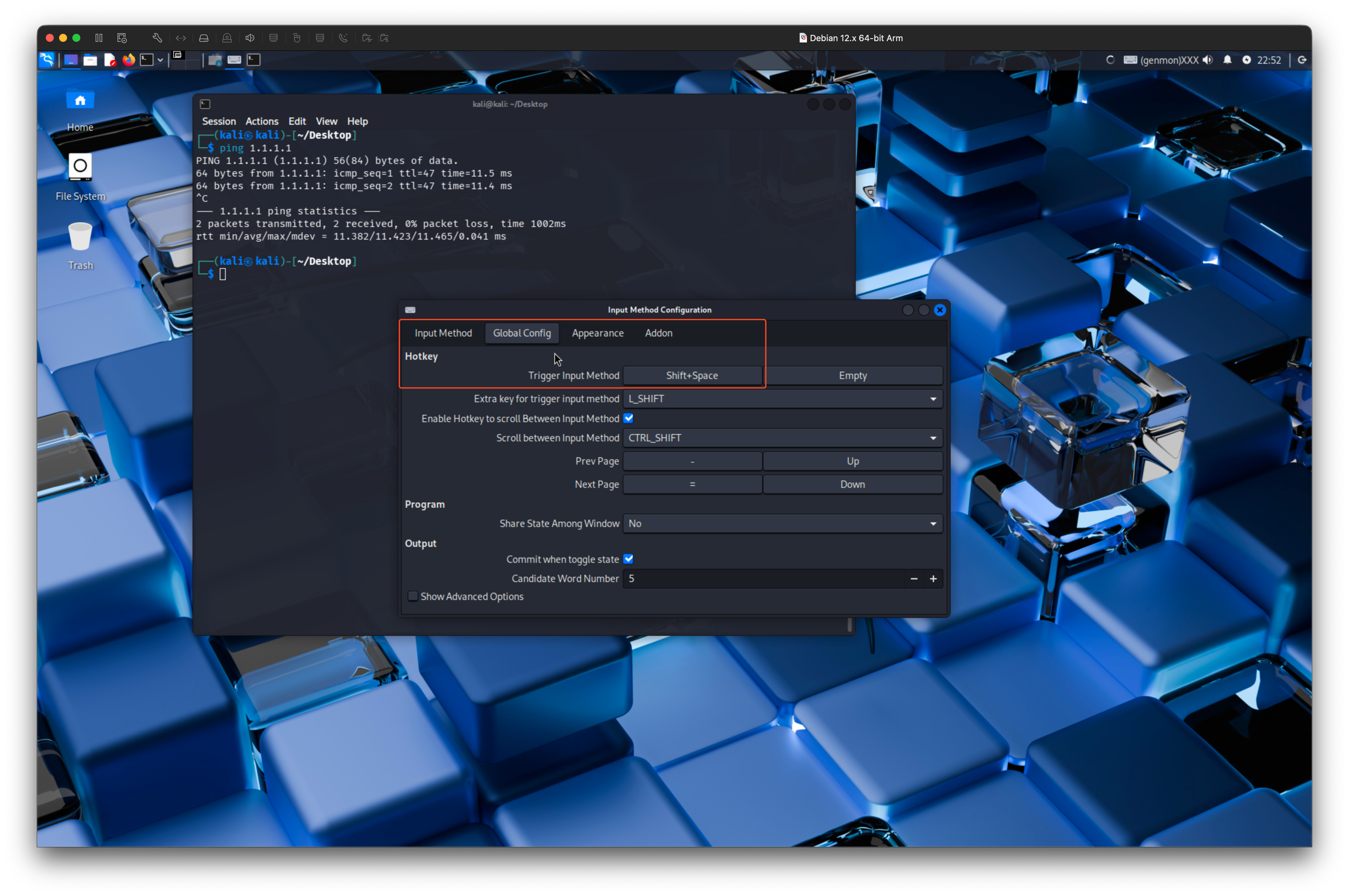Uncheck Enable Hotkey to scroll Between Input Method
This screenshot has width=1349, height=896.
tap(628, 418)
